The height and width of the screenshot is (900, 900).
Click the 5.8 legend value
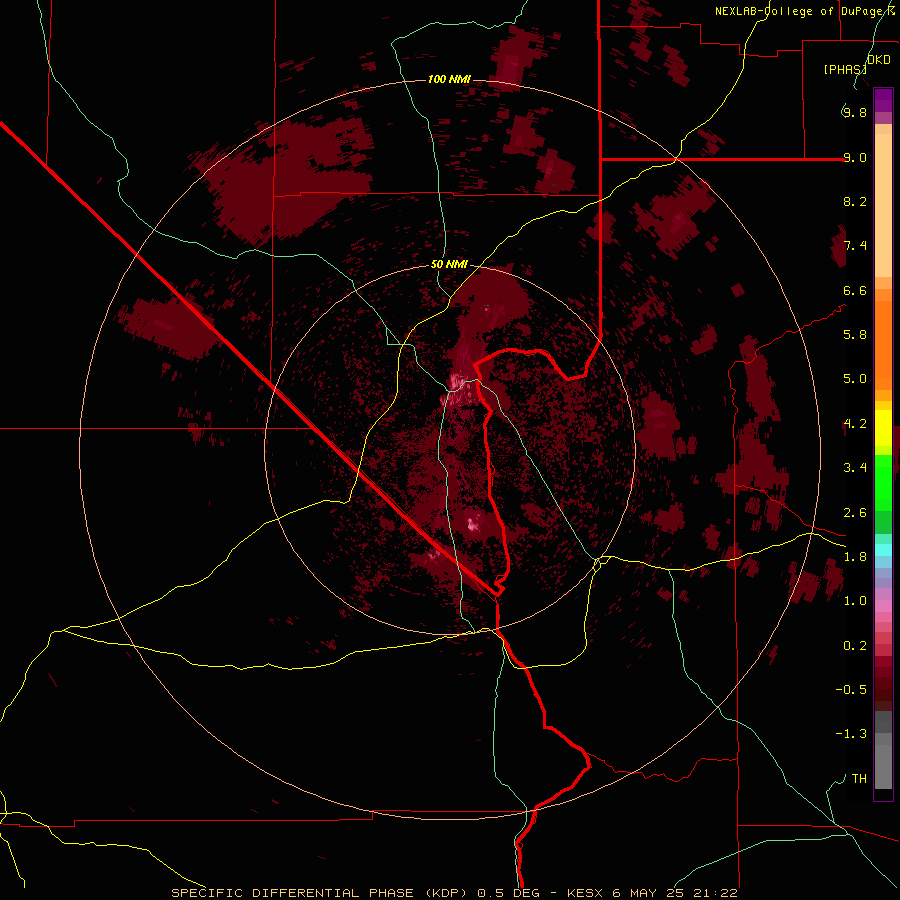tap(855, 335)
